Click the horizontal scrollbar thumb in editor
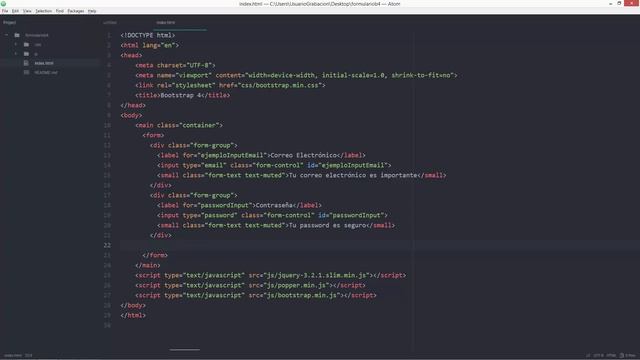 coord(184,349)
